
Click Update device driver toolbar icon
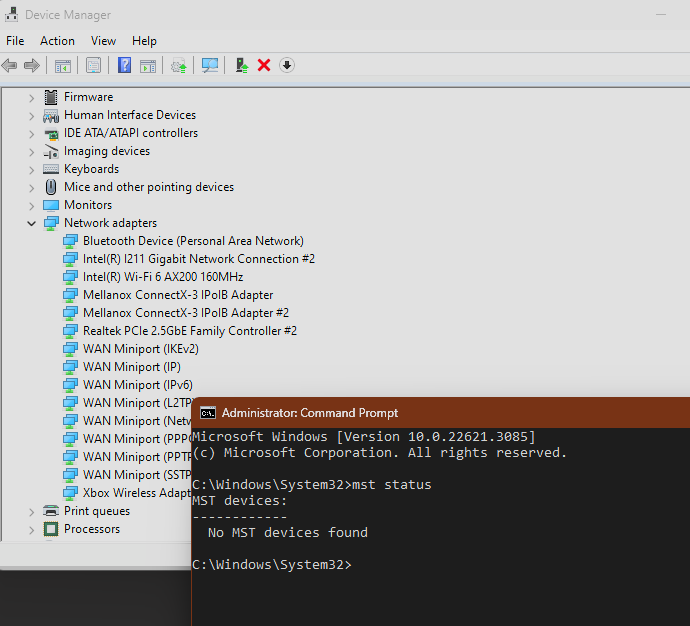(x=179, y=66)
